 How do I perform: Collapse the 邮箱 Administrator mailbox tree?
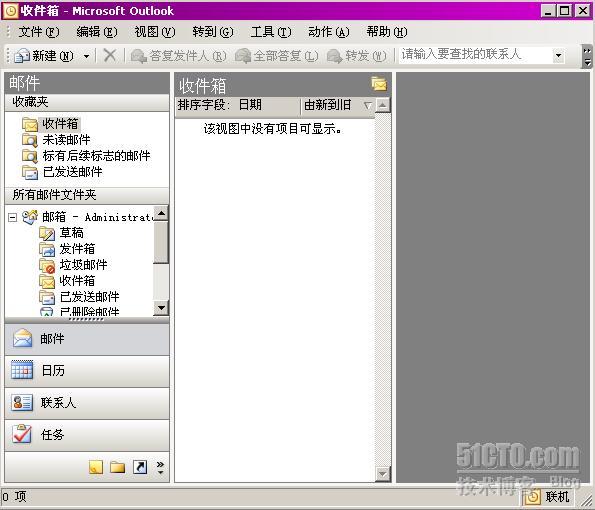[13, 217]
